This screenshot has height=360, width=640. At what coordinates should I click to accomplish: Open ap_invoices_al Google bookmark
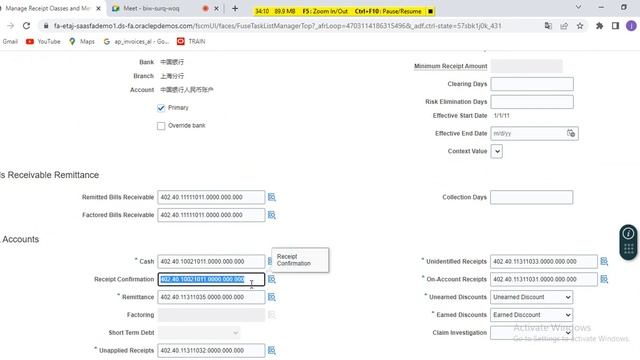pyautogui.click(x=136, y=41)
